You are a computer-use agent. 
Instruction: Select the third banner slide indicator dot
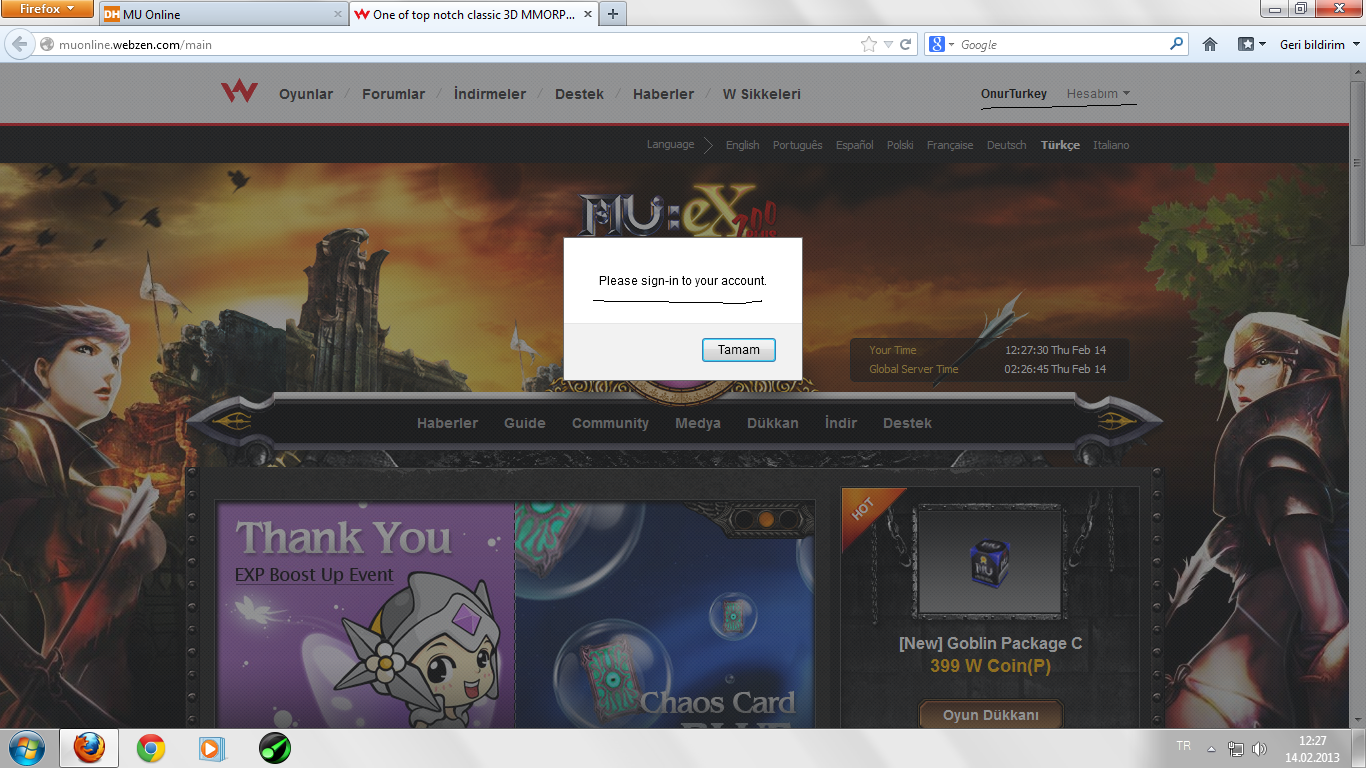click(788, 519)
